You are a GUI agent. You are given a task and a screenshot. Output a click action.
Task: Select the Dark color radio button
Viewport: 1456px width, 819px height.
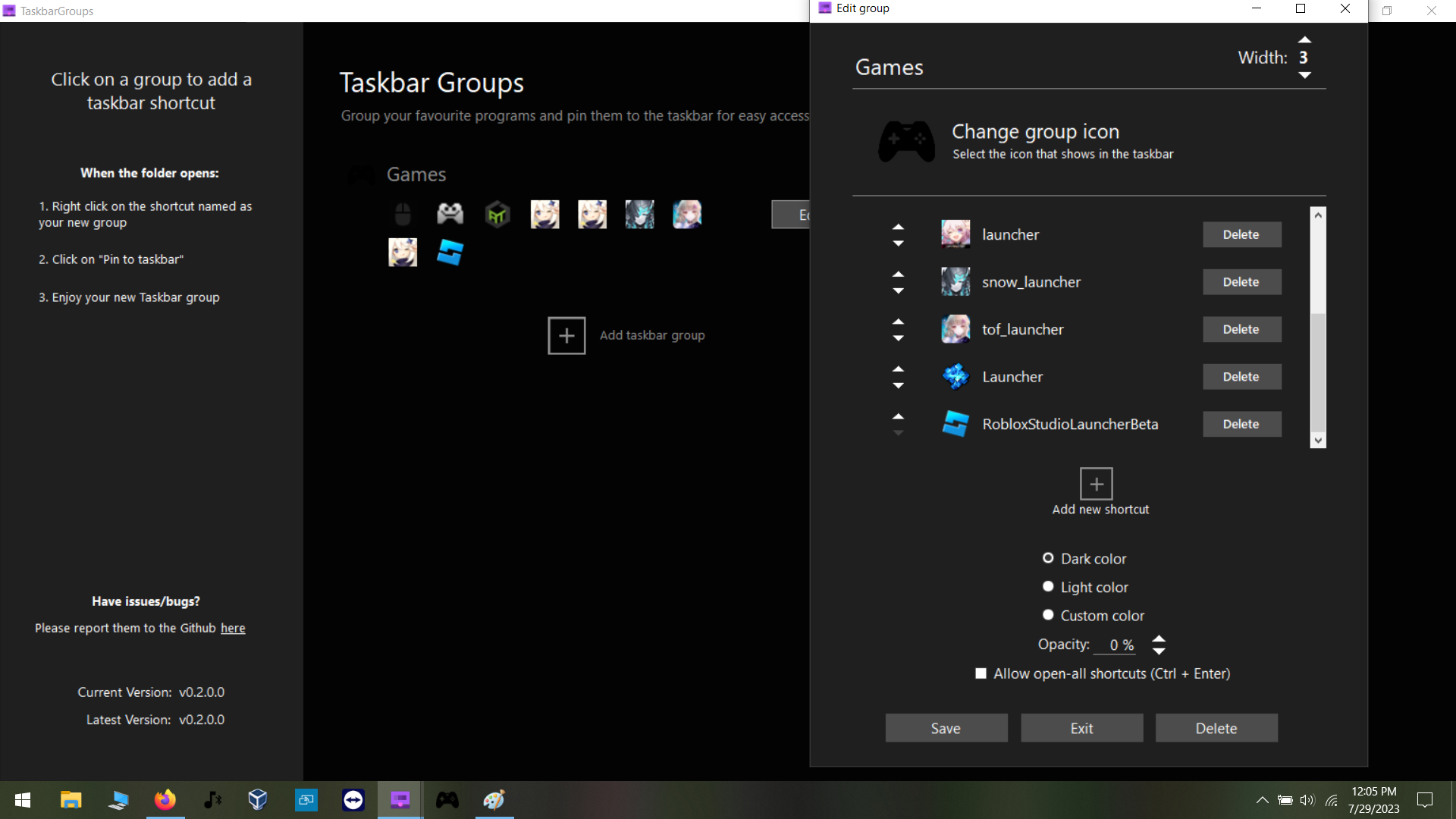[1048, 557]
